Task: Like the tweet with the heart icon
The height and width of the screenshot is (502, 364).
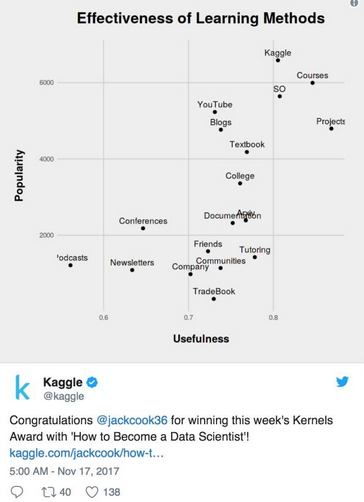Action: point(92,492)
